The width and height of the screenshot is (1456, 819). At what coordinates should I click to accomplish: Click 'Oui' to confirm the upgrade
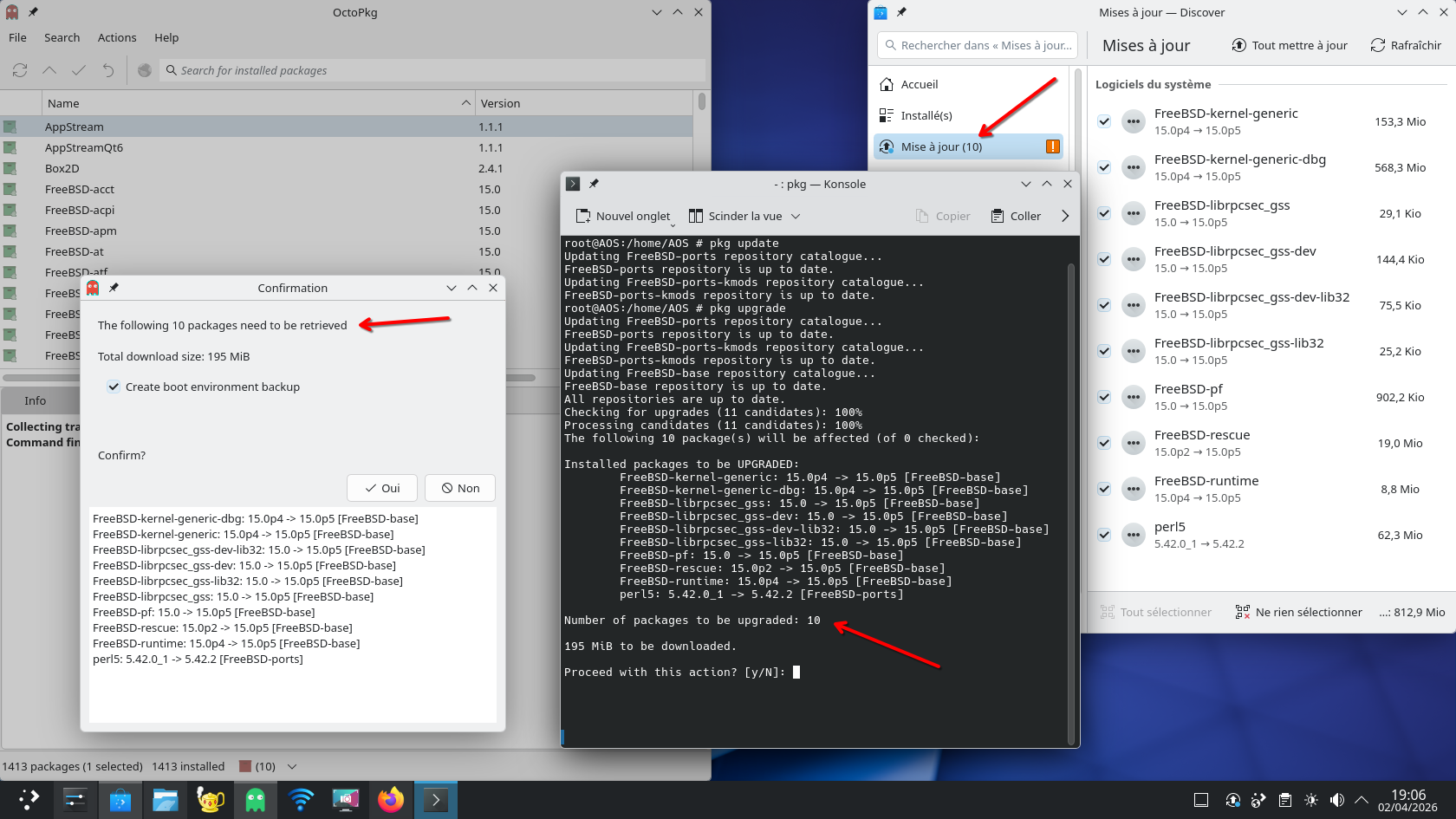click(x=382, y=488)
